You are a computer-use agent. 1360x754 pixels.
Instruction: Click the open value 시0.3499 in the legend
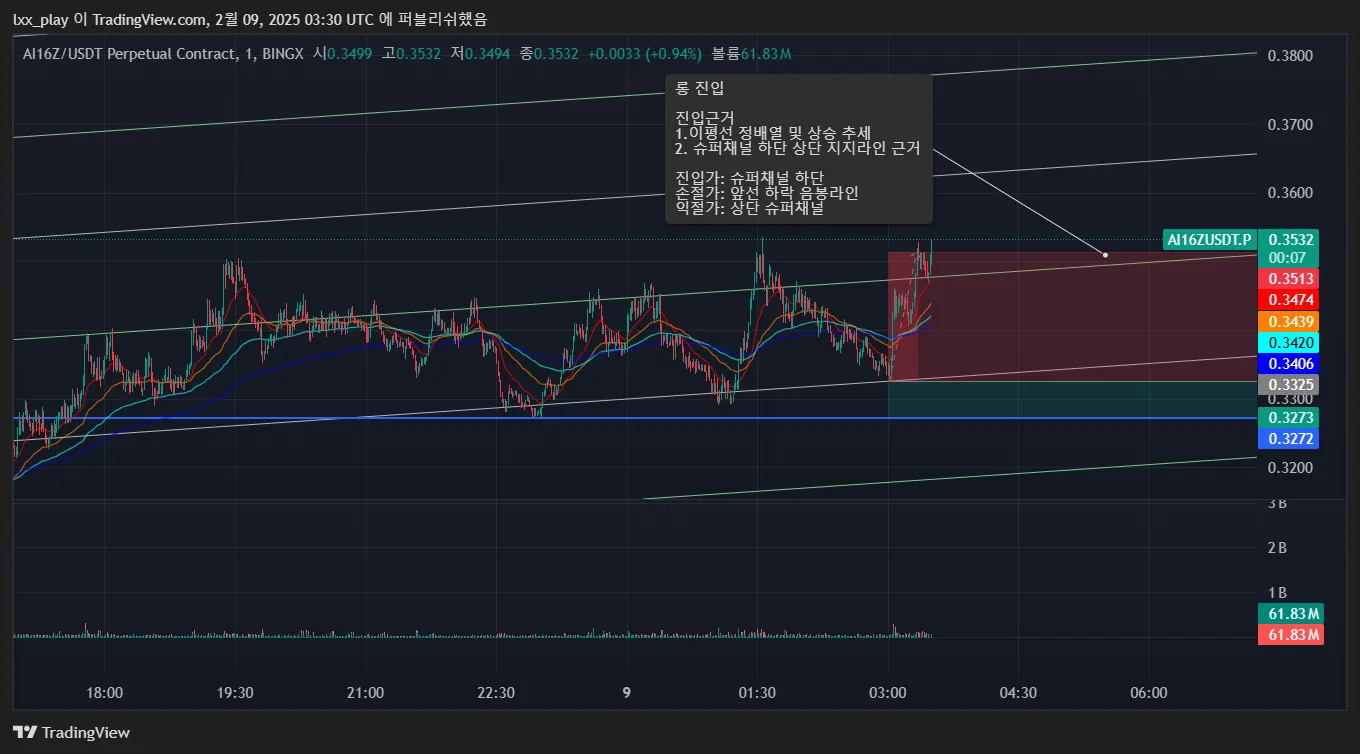(341, 53)
